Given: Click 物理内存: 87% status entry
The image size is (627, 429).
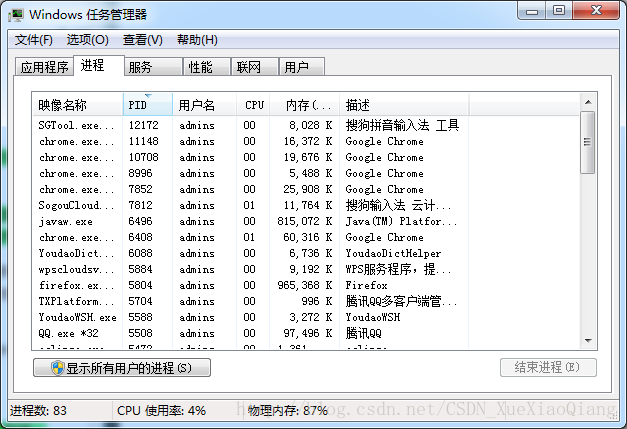Looking at the screenshot, I should (288, 411).
